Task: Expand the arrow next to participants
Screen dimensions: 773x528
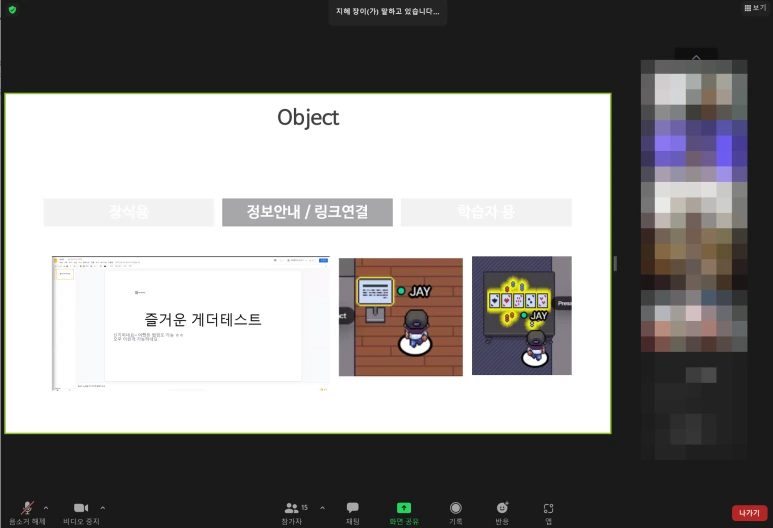Action: coord(322,507)
